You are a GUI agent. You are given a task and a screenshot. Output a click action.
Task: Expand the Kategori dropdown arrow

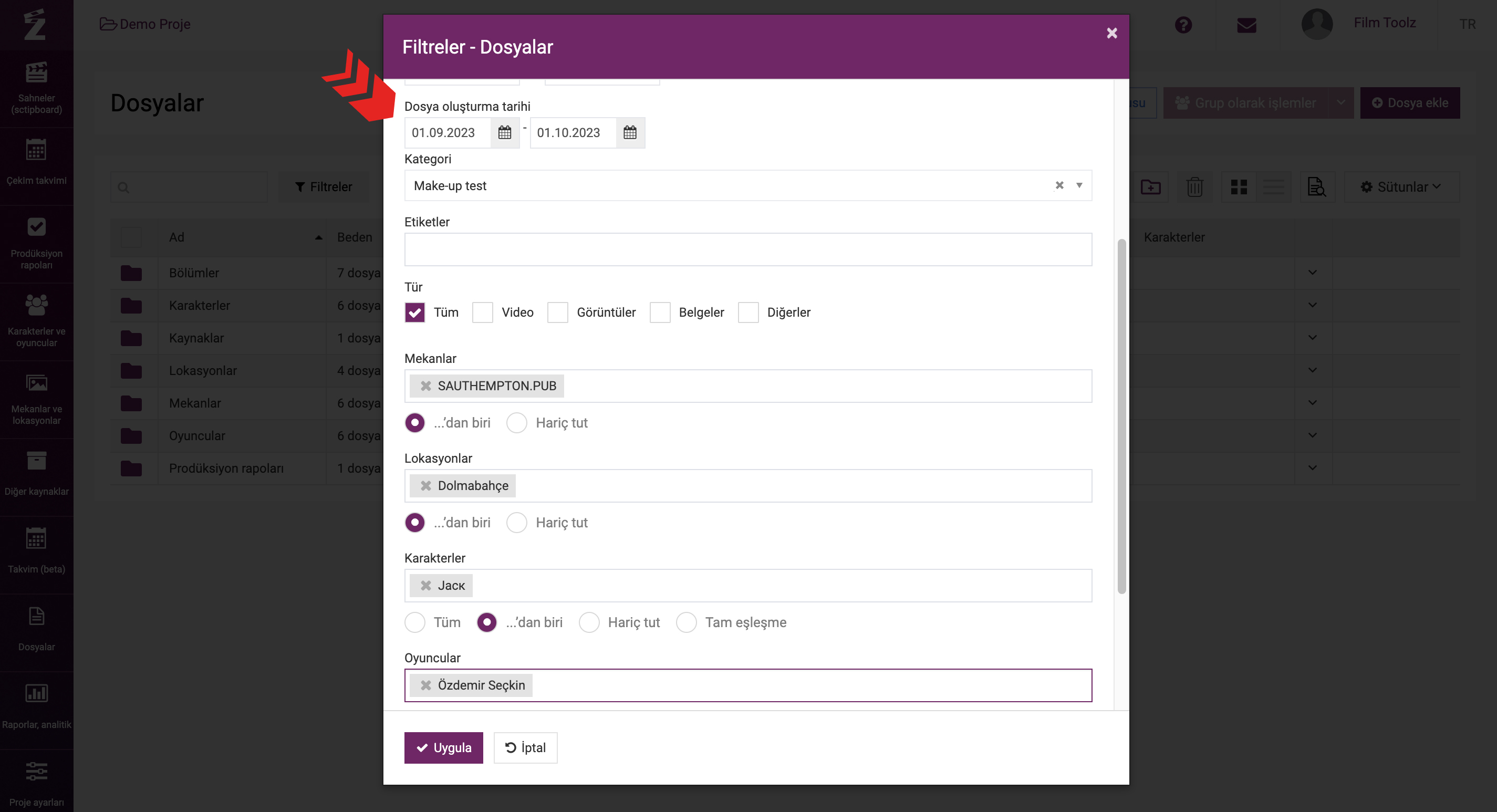(x=1079, y=185)
